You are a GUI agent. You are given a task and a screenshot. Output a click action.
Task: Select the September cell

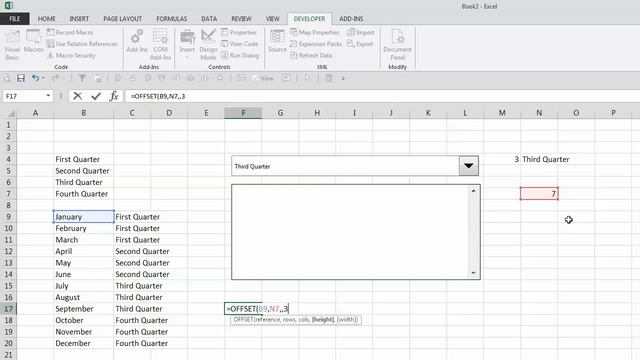click(83, 309)
